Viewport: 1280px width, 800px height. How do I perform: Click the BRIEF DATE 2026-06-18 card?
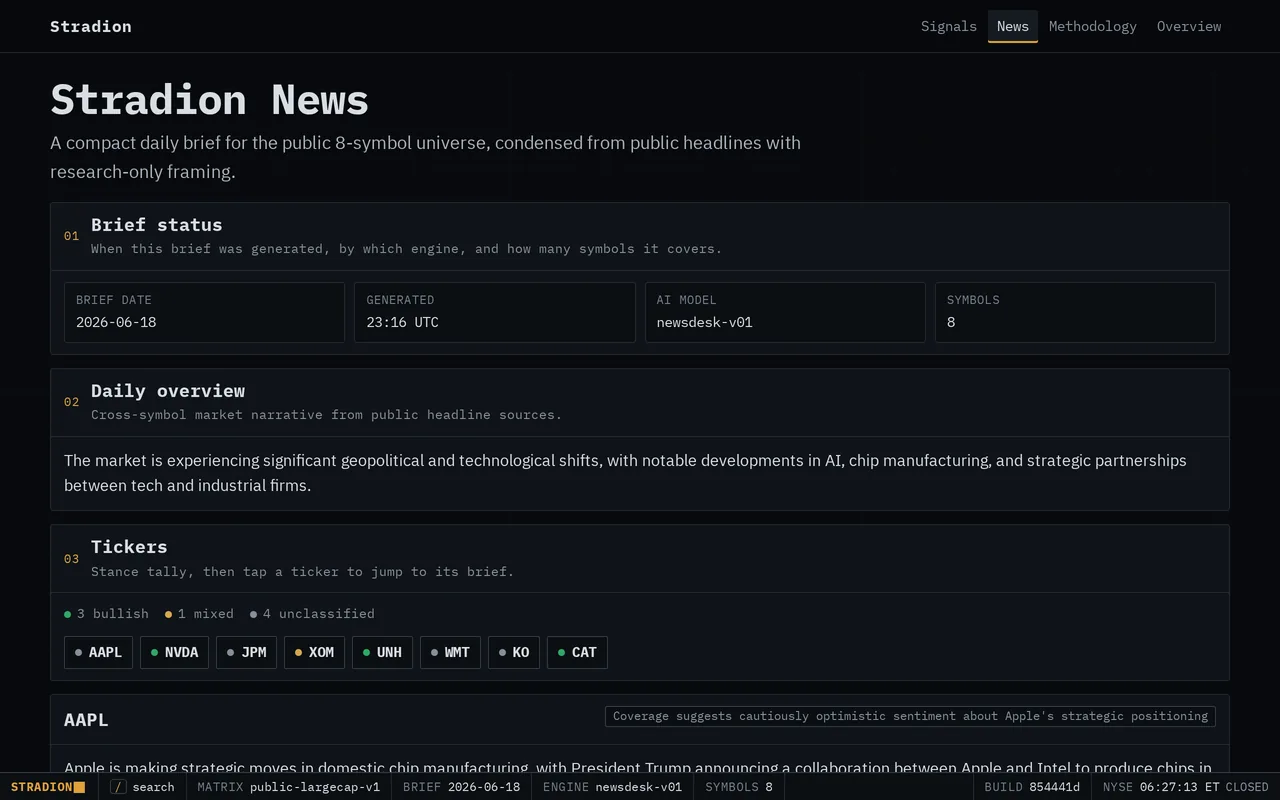(x=204, y=312)
